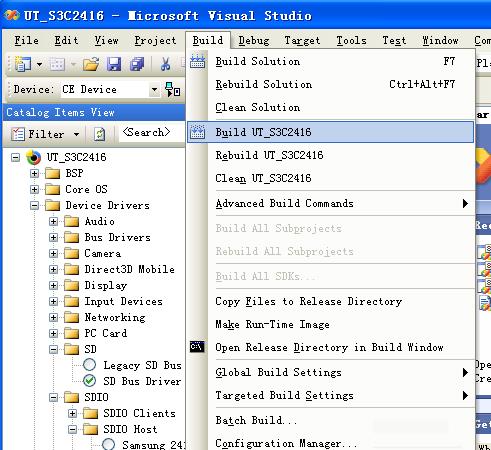Choose Rebuild Solution menu entry
The height and width of the screenshot is (450, 491).
coord(331,84)
